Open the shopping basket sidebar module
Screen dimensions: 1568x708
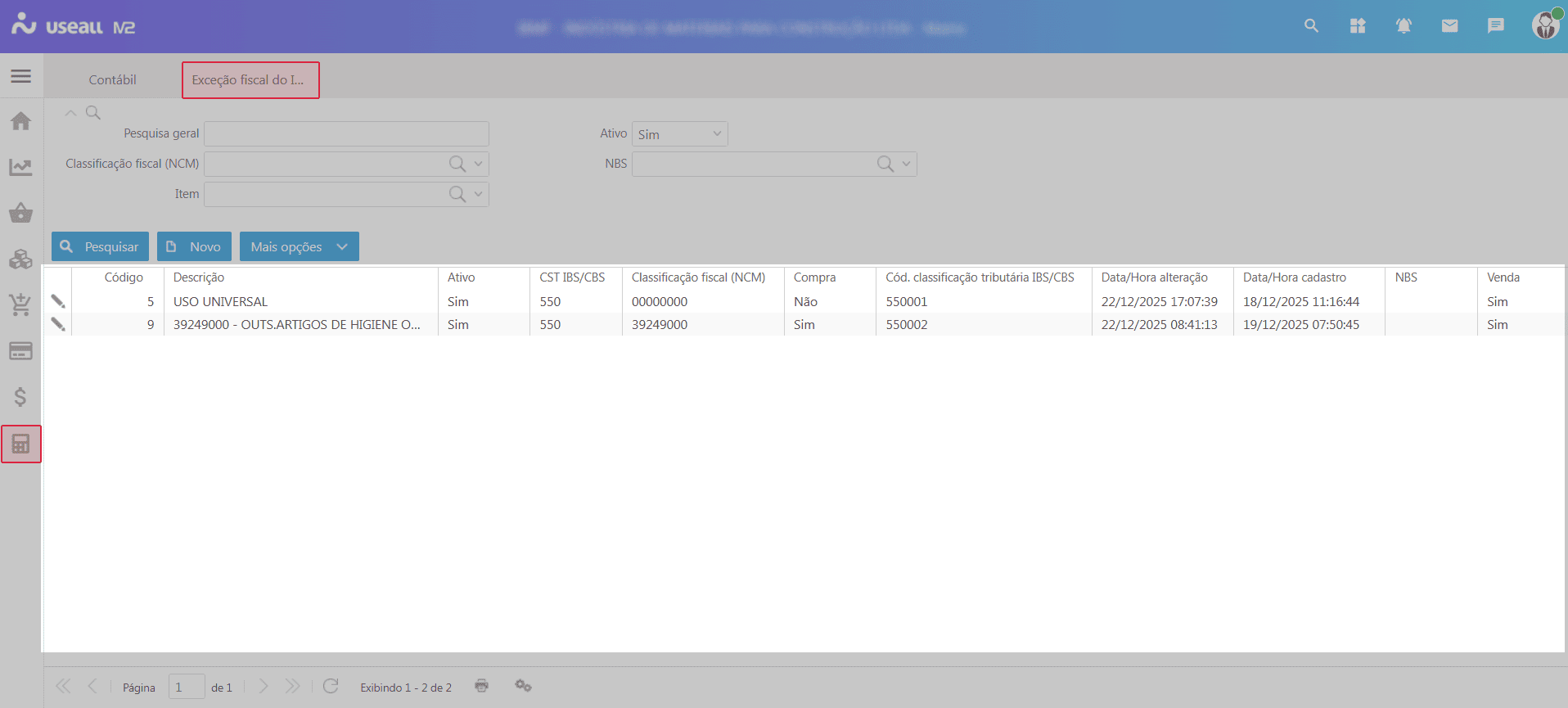click(x=21, y=214)
